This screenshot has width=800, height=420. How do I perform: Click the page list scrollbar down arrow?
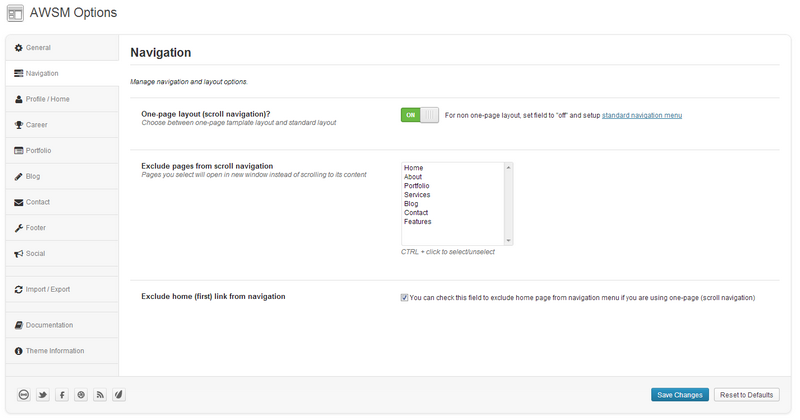point(509,240)
